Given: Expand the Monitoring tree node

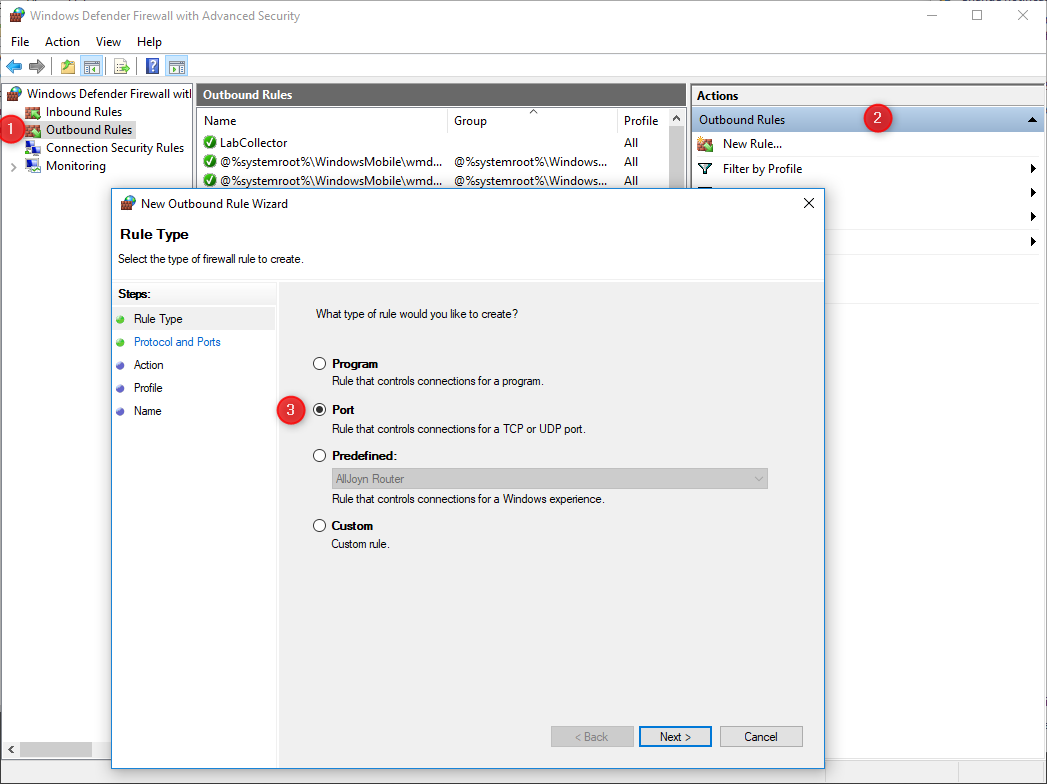Looking at the screenshot, I should click(x=13, y=167).
